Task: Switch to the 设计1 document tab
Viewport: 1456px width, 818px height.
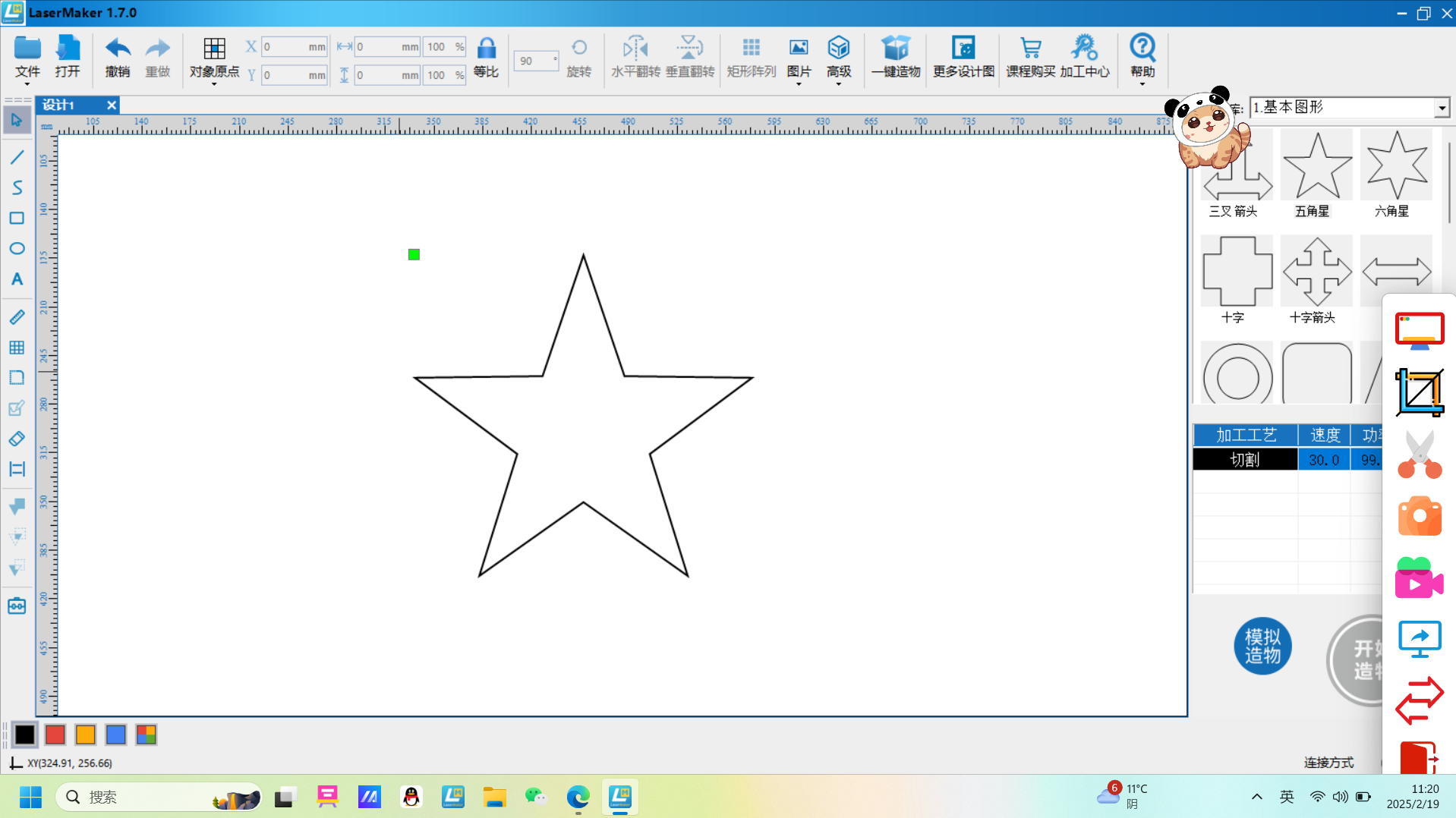Action: (59, 105)
